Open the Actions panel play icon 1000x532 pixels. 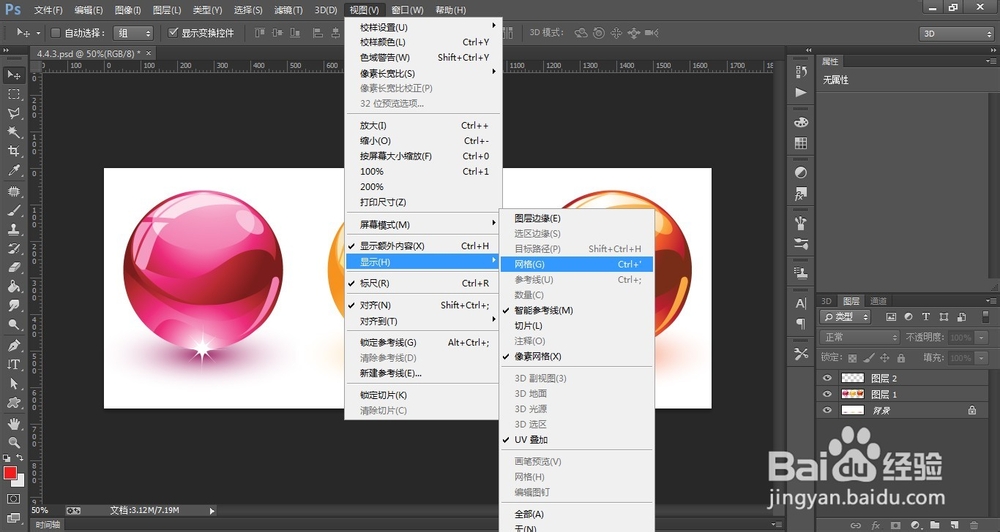[801, 92]
